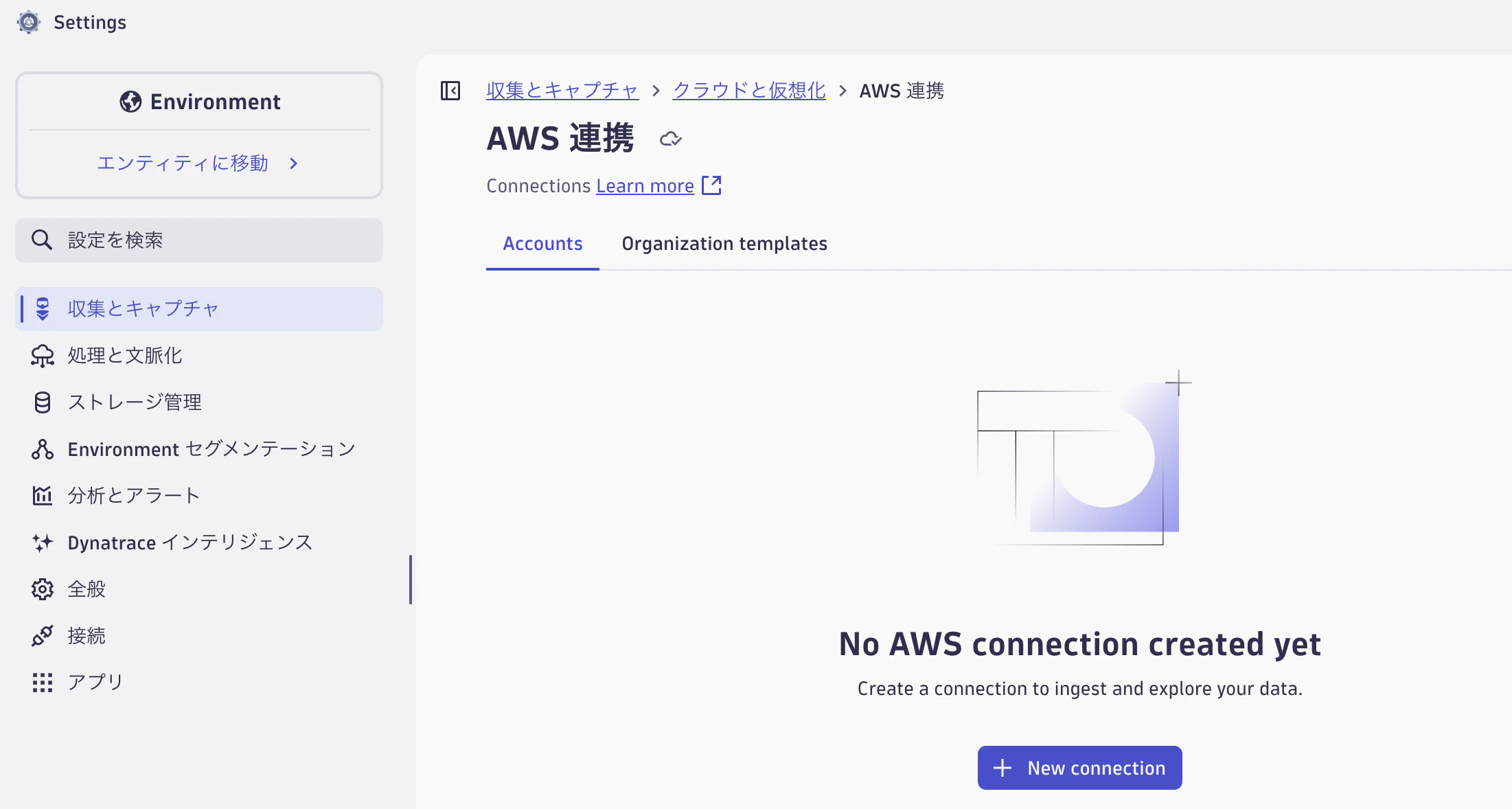Click the エンティティに移動 link
Image resolution: width=1512 pixels, height=809 pixels.
pyautogui.click(x=183, y=163)
